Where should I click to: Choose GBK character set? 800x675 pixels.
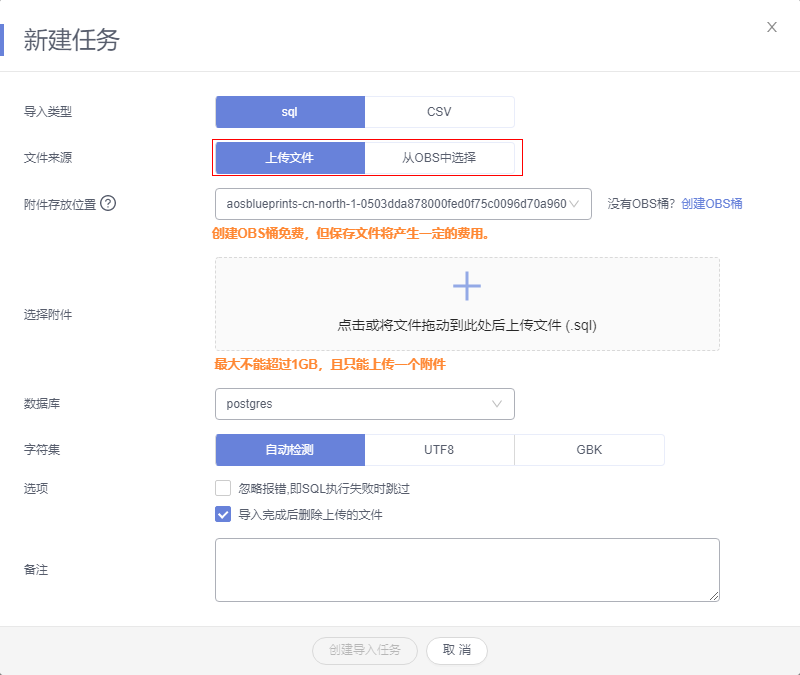pos(589,450)
